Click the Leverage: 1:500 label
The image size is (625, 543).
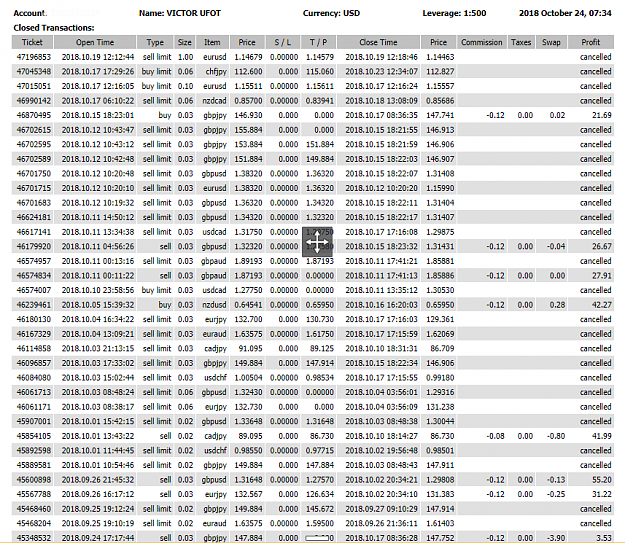point(454,13)
